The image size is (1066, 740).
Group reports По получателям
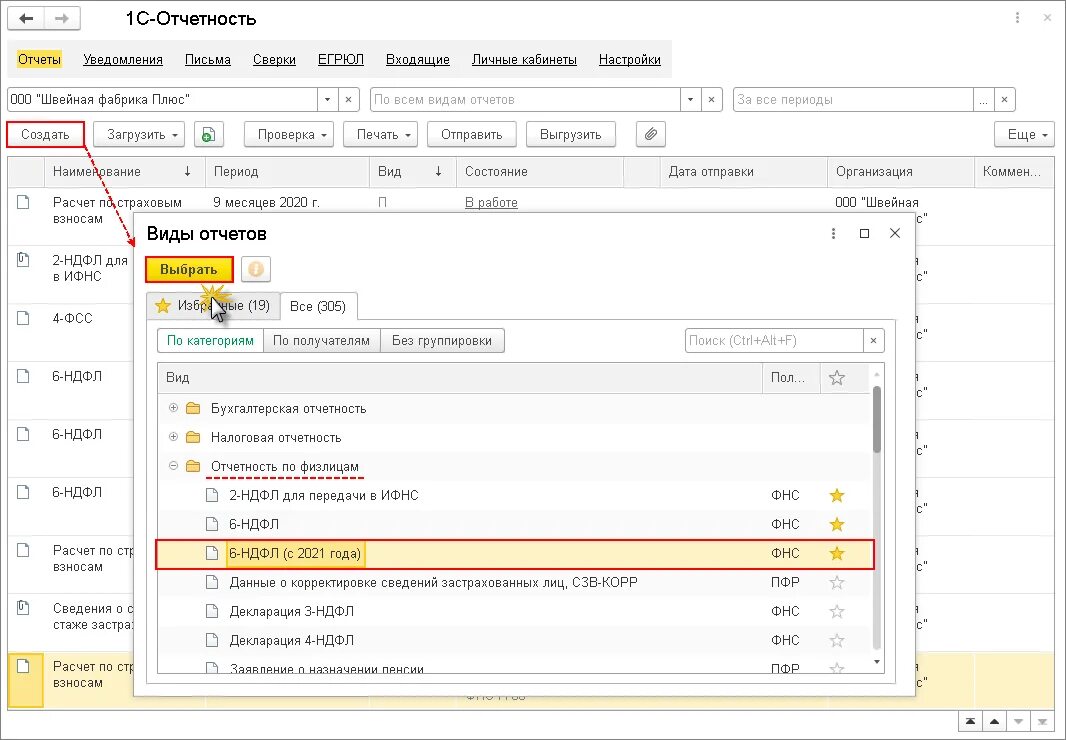pyautogui.click(x=321, y=341)
